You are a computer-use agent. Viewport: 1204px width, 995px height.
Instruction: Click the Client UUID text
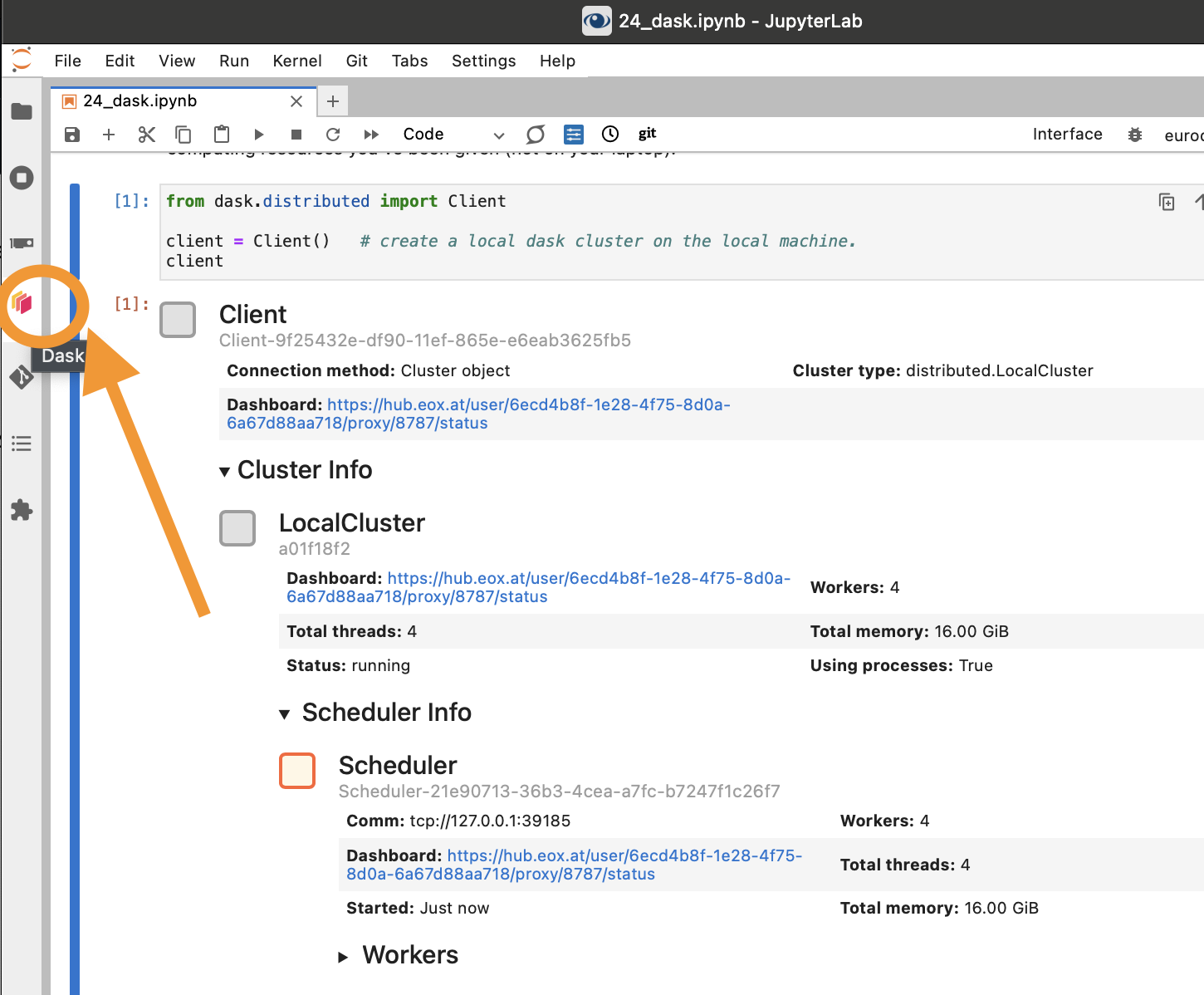pos(425,341)
